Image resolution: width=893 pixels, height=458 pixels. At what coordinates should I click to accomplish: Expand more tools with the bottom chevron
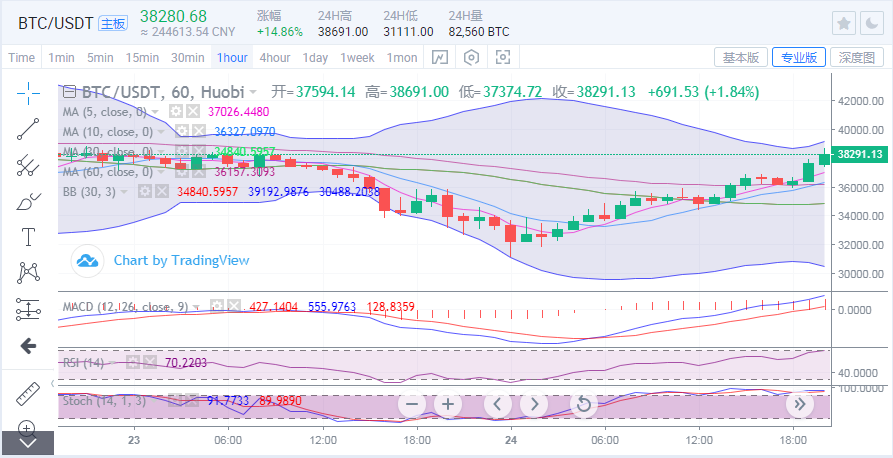(x=27, y=443)
